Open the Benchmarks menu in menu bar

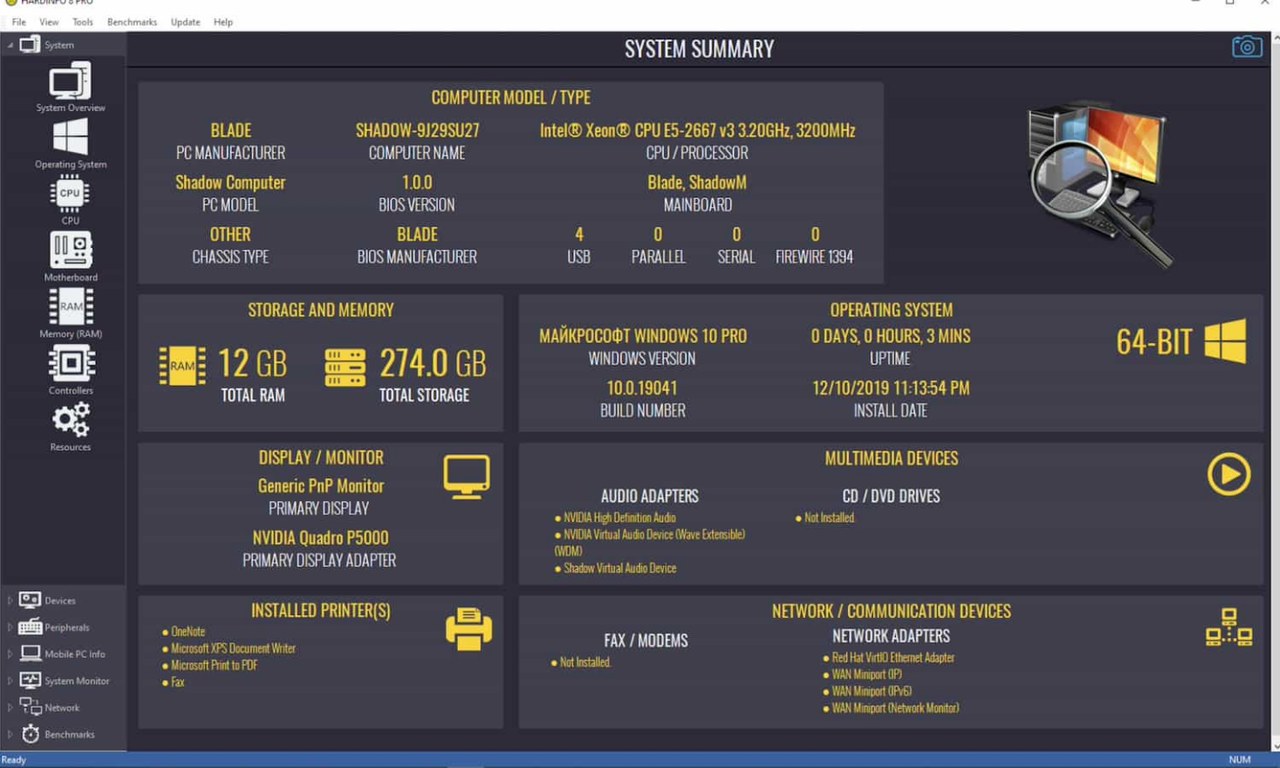(132, 22)
